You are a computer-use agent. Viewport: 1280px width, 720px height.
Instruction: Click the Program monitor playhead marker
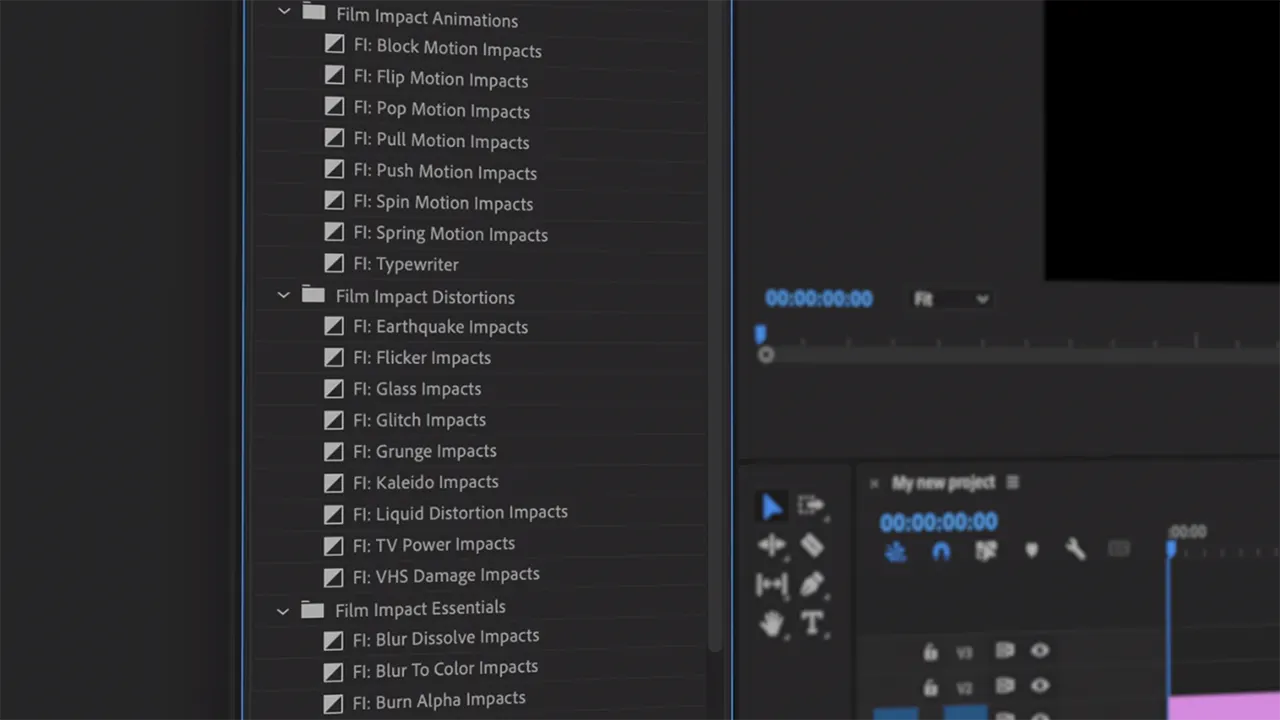point(760,333)
